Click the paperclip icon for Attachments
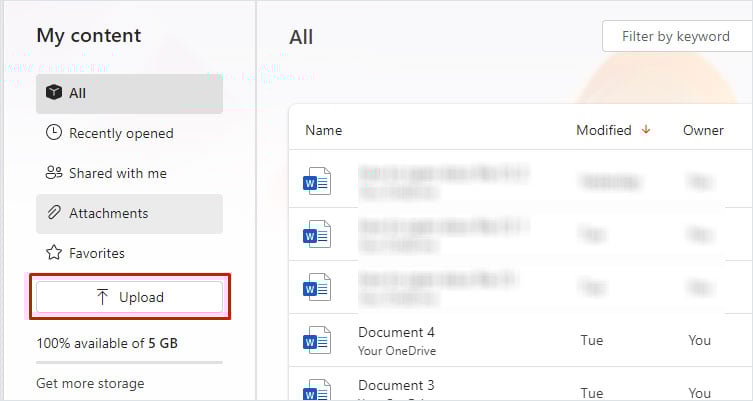Screen dimensions: 753x401 pyautogui.click(x=54, y=212)
